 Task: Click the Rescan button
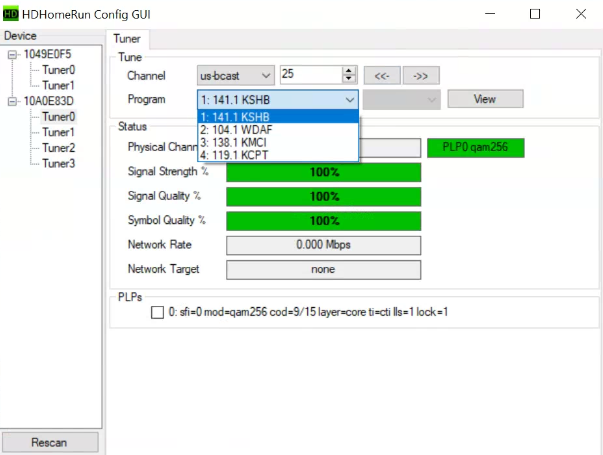click(x=50, y=442)
